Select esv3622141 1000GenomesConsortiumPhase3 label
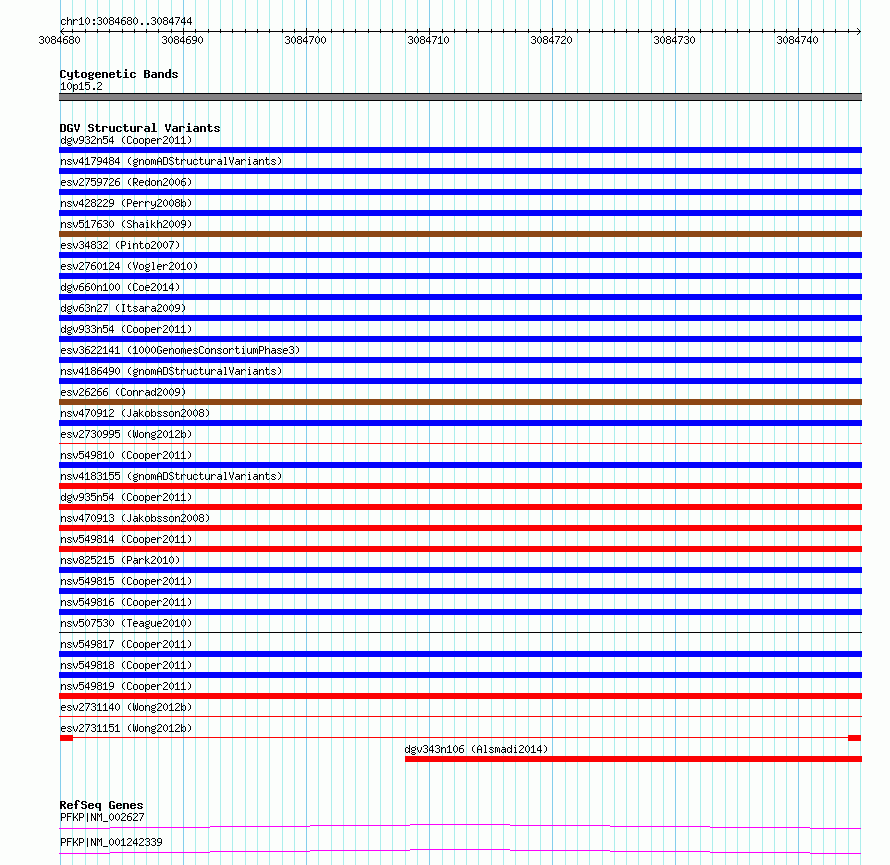The height and width of the screenshot is (865, 890). coord(180,350)
